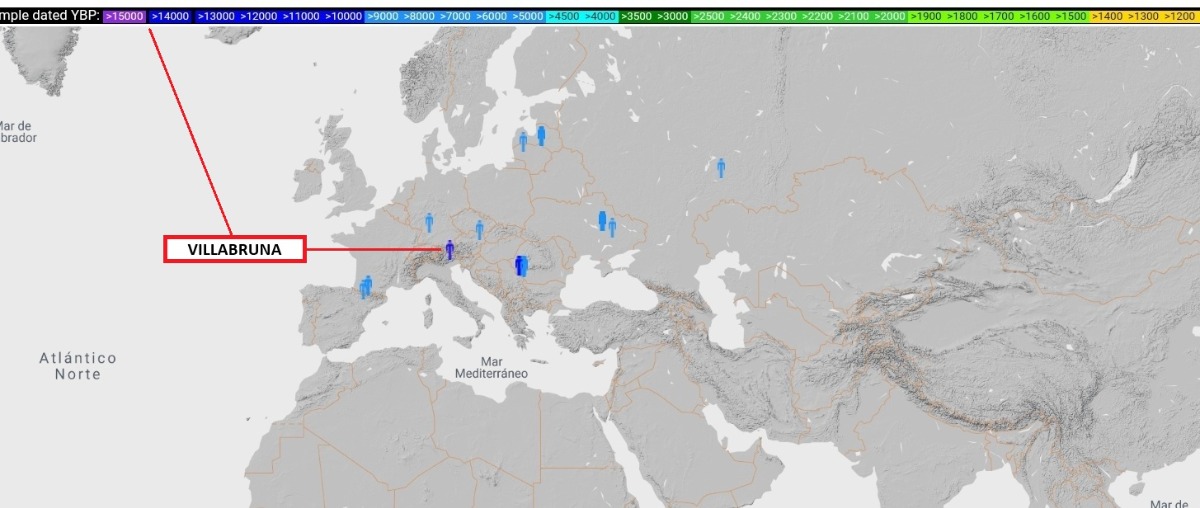Click the red-bordered VILLABRUNA label box

(235, 250)
